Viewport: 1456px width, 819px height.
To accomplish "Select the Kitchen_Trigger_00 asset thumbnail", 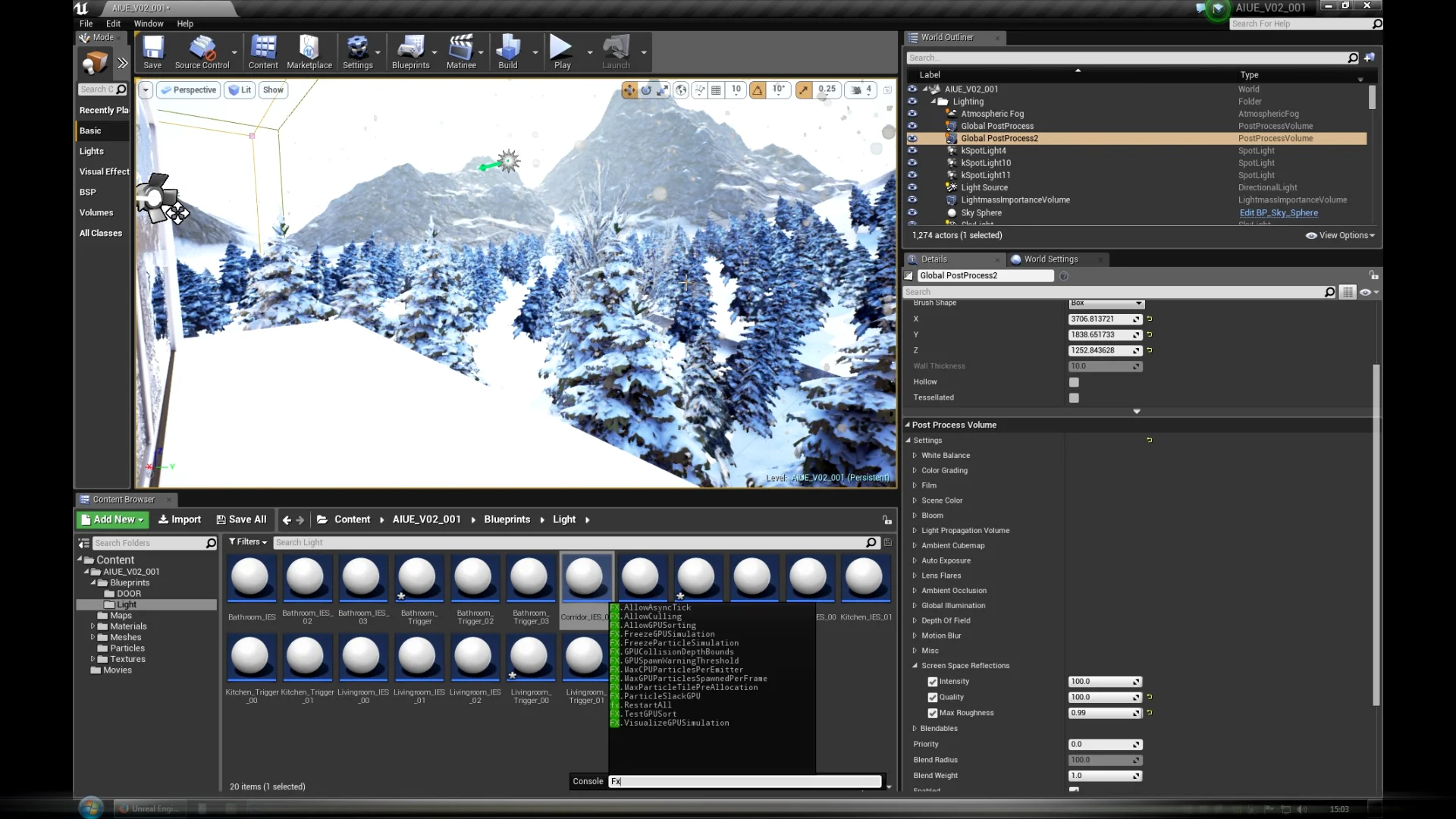I will [x=250, y=657].
